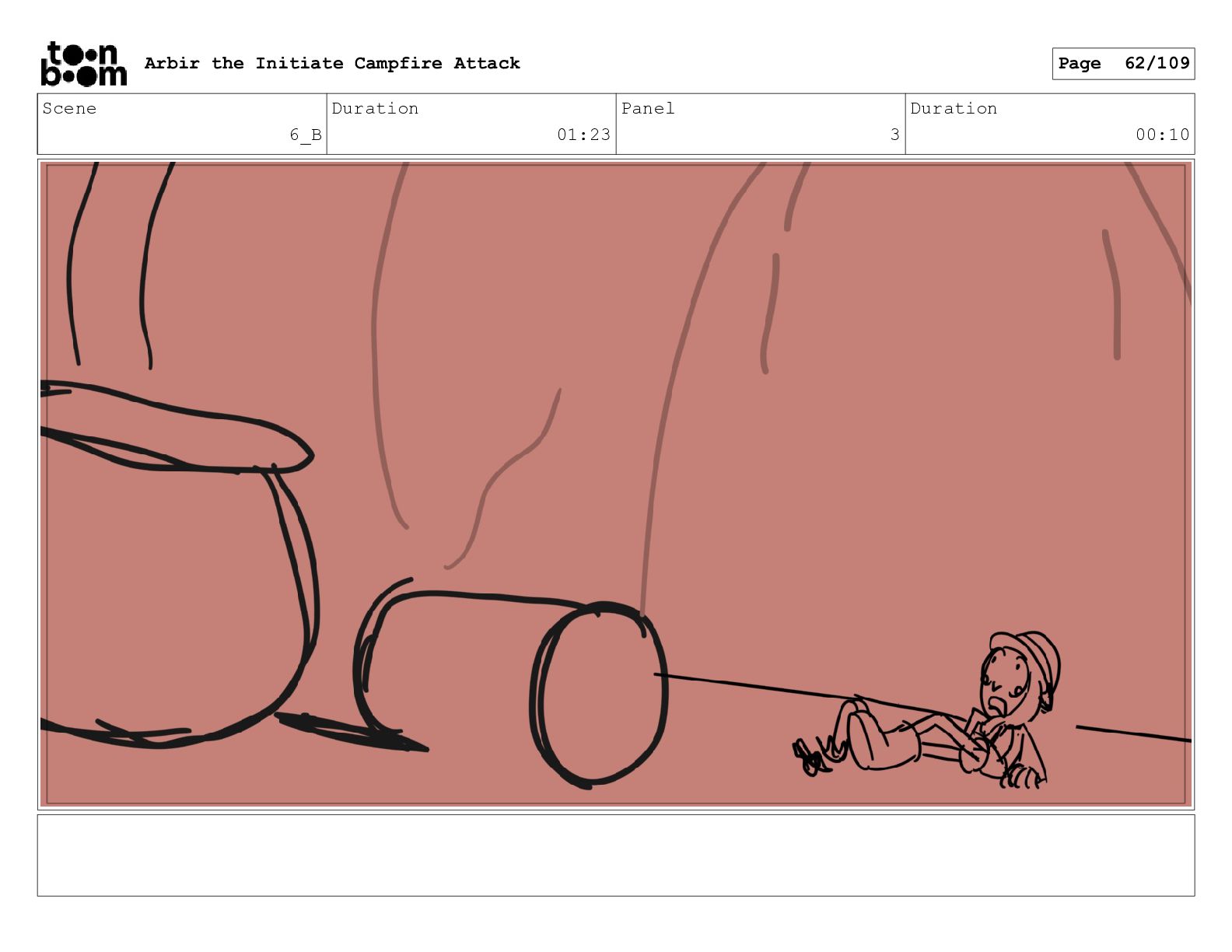1232x952 pixels.
Task: Select scene value '6_B'
Action: pos(306,135)
